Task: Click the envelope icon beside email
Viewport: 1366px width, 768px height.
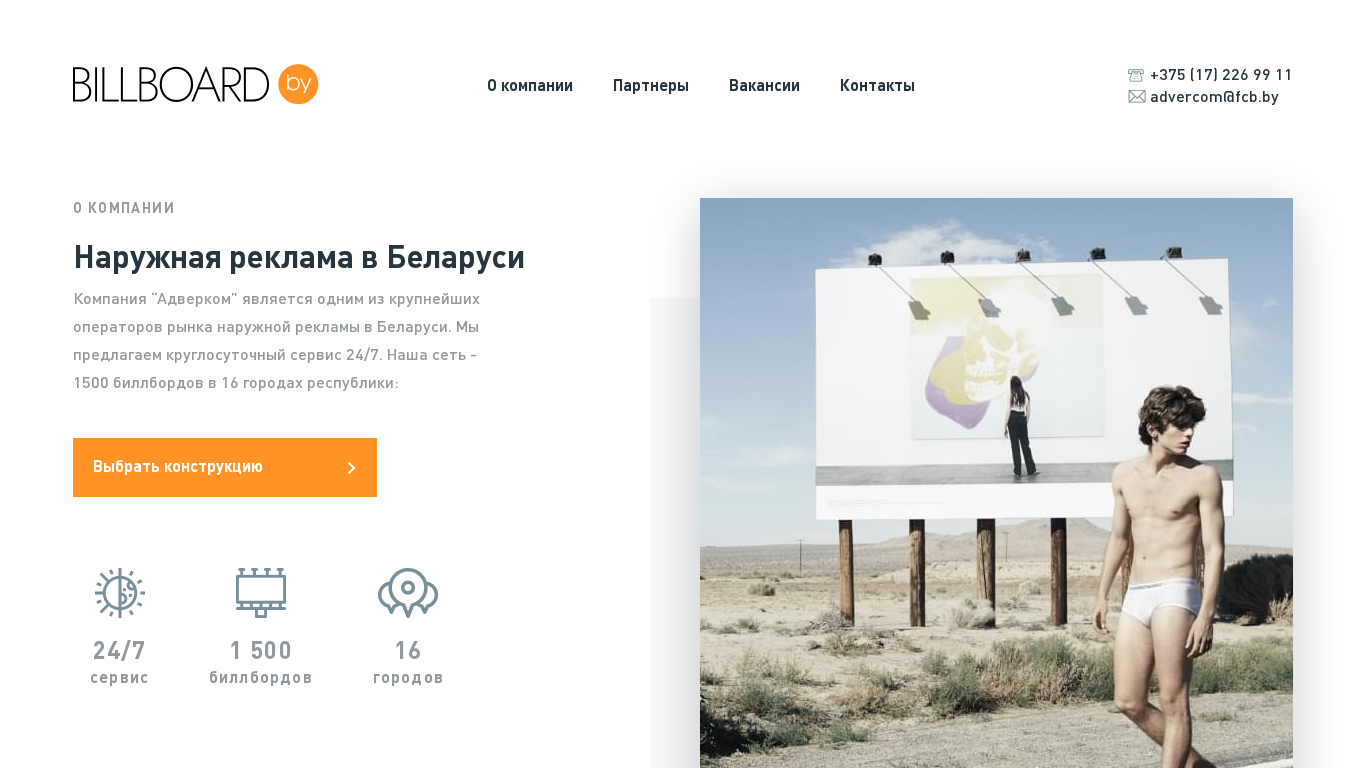Action: click(x=1137, y=96)
